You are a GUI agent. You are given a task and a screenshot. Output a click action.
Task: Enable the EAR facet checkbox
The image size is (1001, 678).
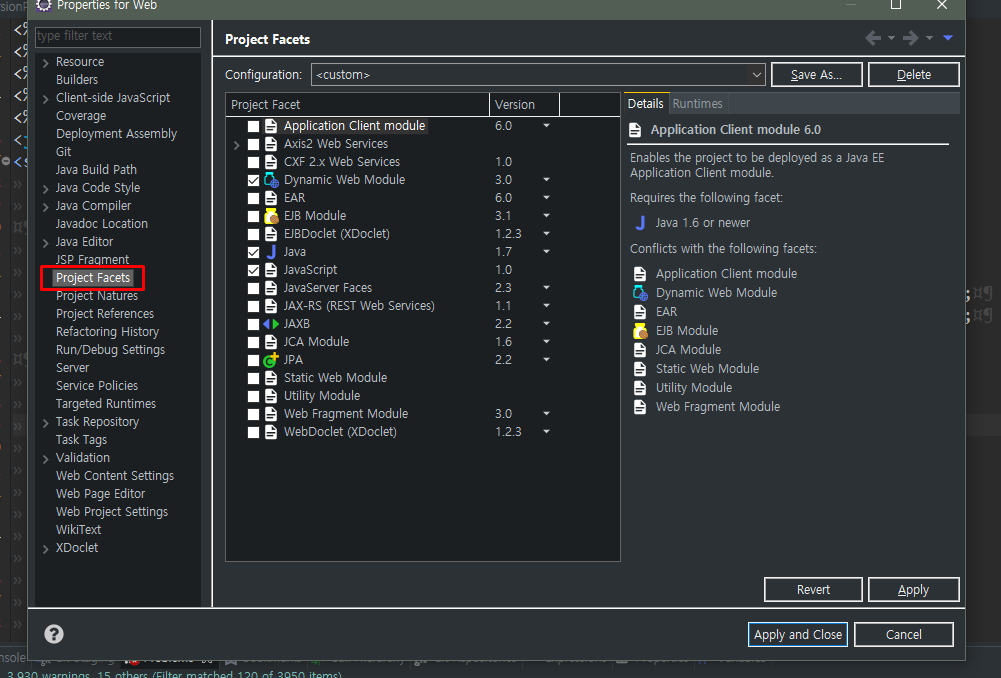pos(254,197)
